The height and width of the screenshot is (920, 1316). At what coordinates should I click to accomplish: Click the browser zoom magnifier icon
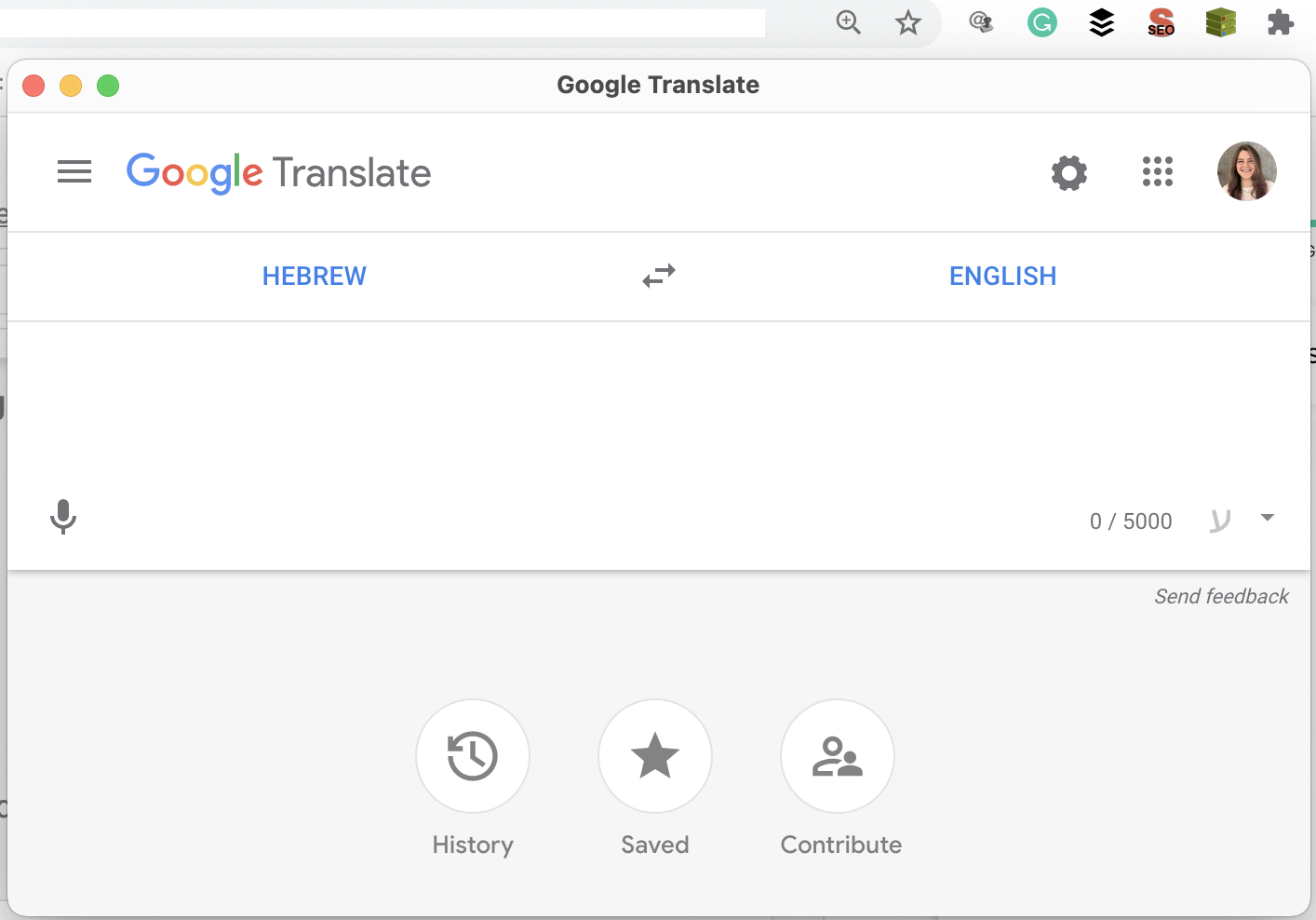point(848,22)
